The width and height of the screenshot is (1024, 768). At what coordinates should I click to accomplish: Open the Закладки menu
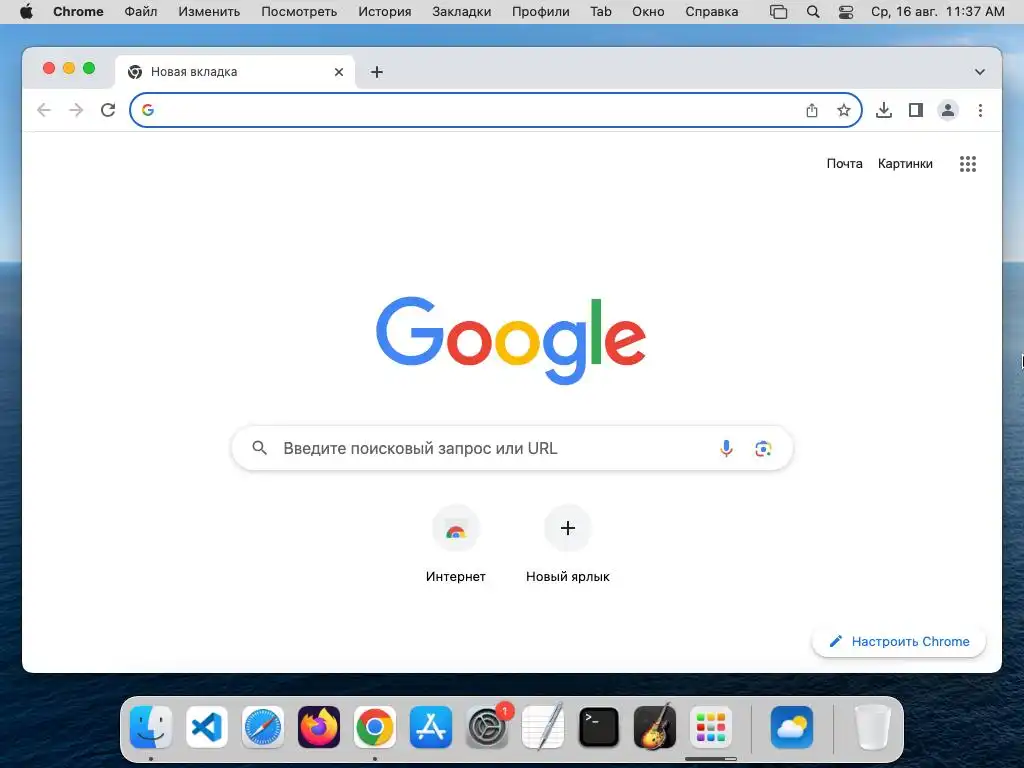[462, 12]
